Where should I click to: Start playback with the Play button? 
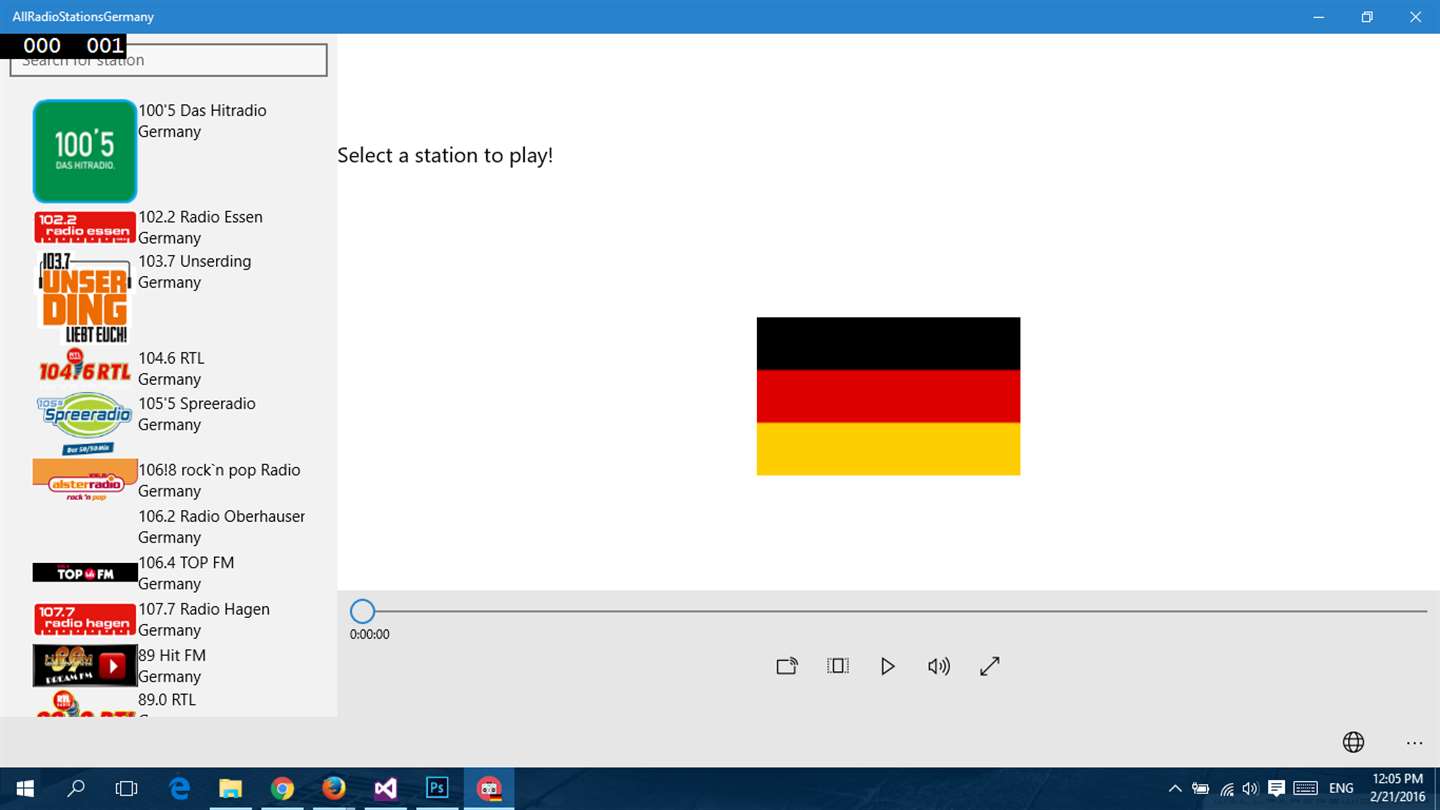point(888,666)
